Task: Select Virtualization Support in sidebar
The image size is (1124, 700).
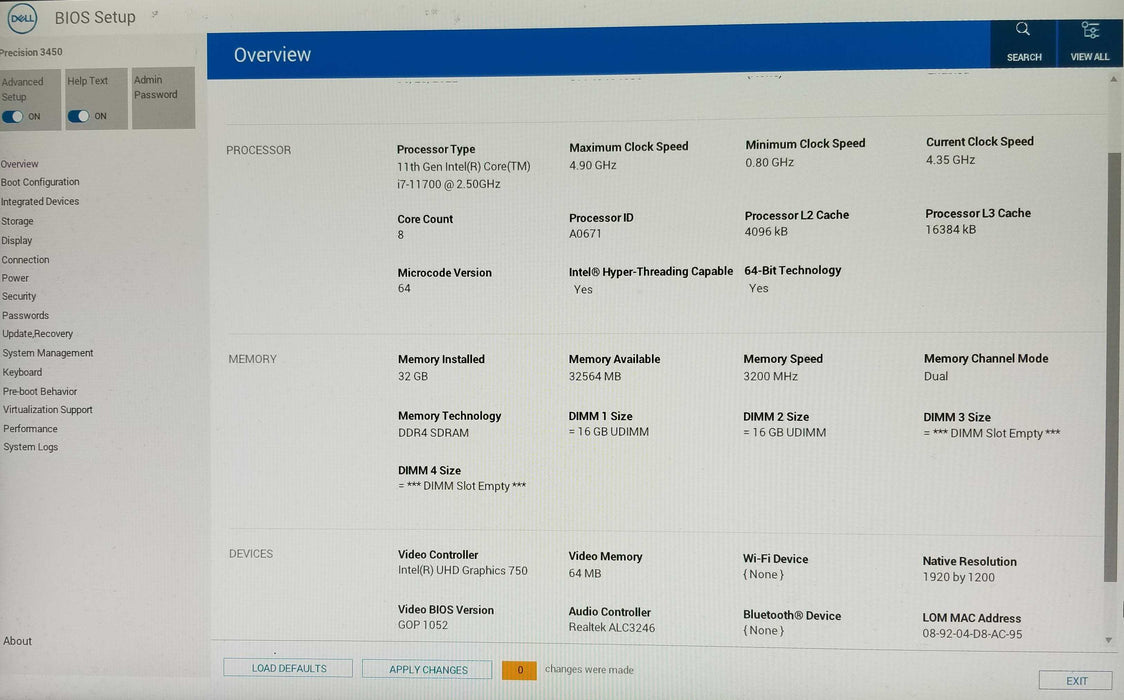Action: click(x=48, y=410)
